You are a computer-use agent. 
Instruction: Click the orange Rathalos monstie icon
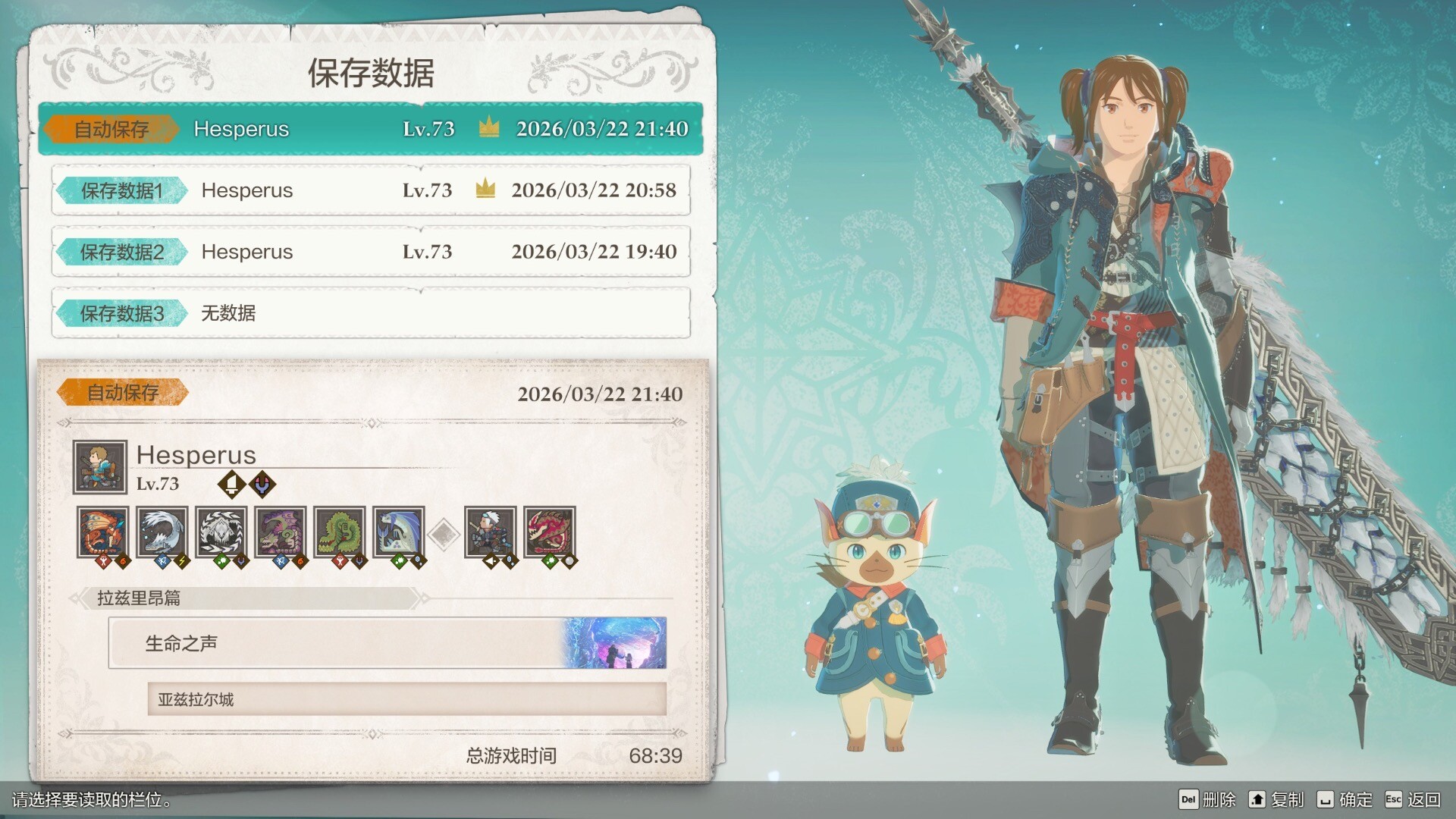coord(102,532)
